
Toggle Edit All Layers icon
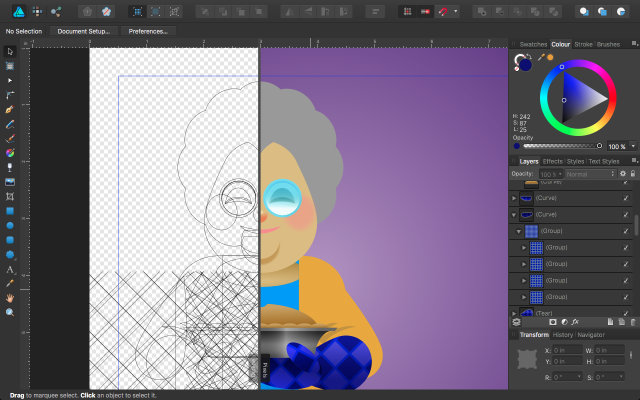click(x=516, y=322)
